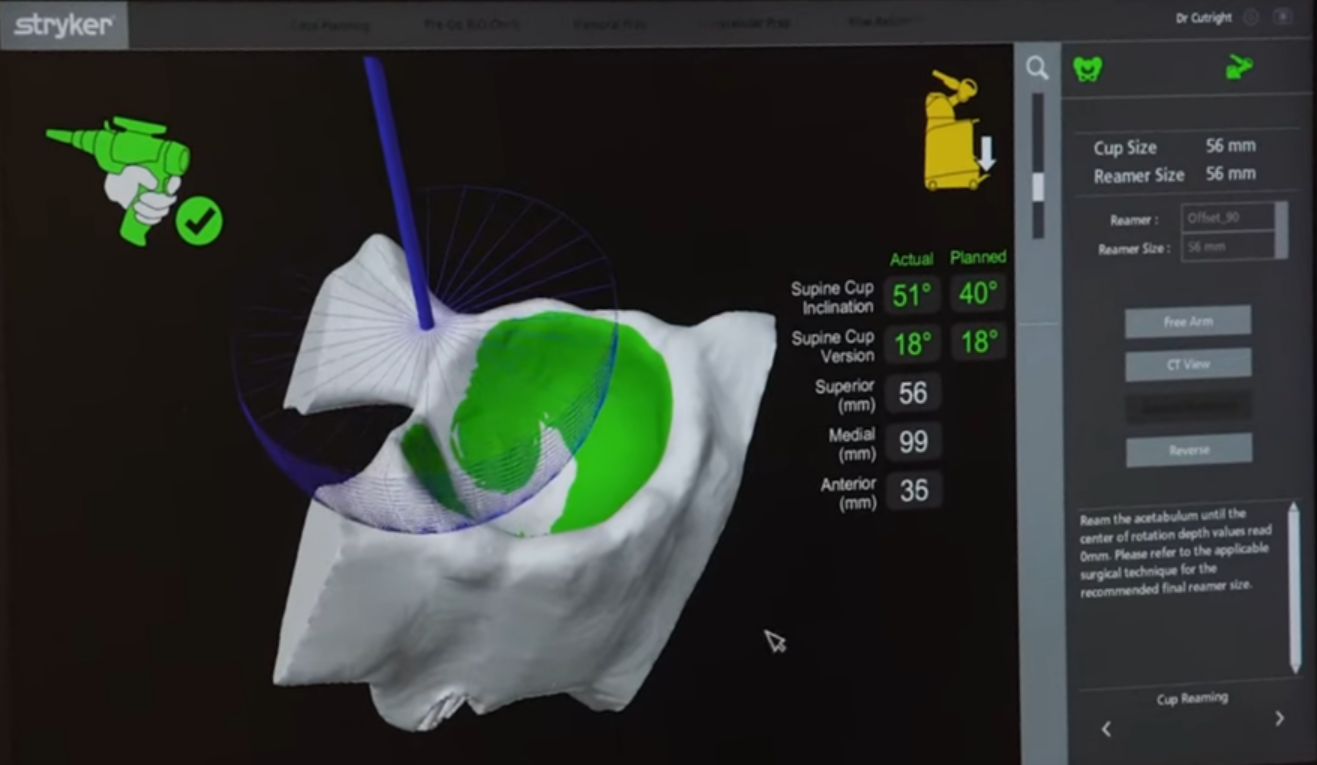Viewport: 1317px width, 765px height.
Task: Click the magnifying glass zoom icon
Action: click(1037, 68)
